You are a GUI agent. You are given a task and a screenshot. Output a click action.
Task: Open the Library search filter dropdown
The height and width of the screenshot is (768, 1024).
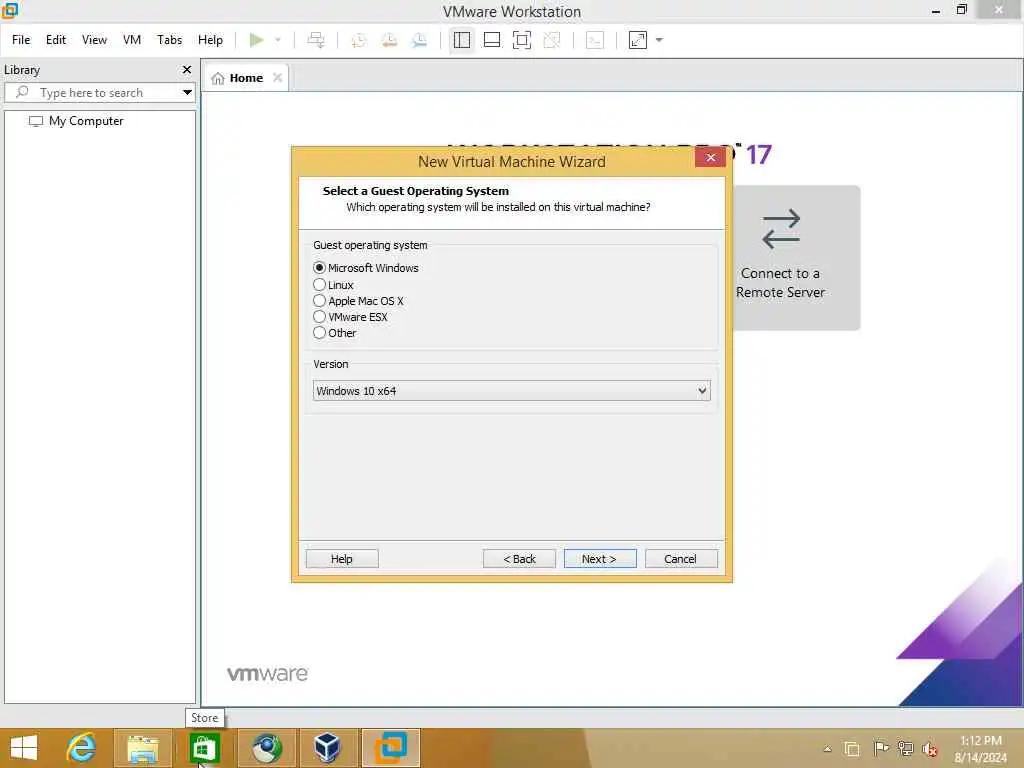(187, 93)
